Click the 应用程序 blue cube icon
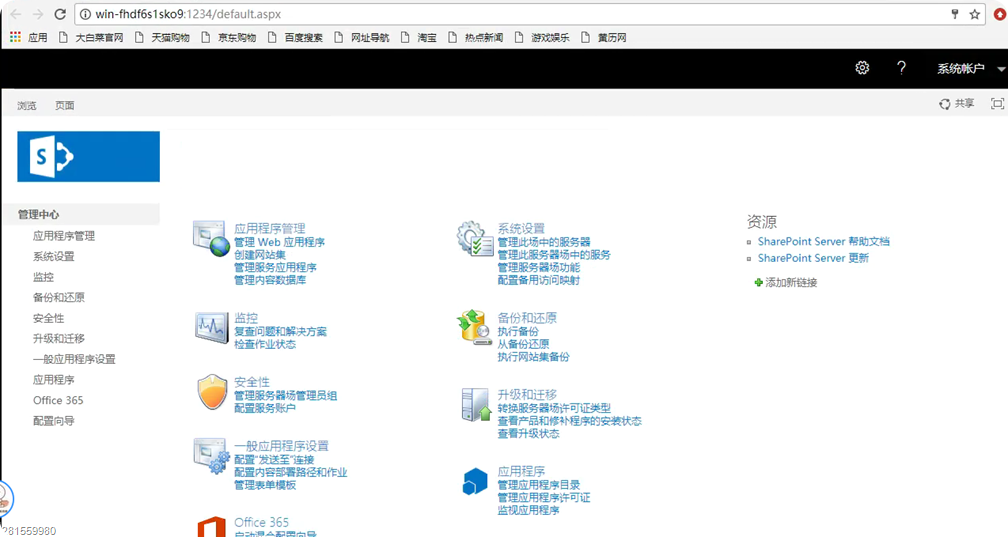 [x=475, y=482]
